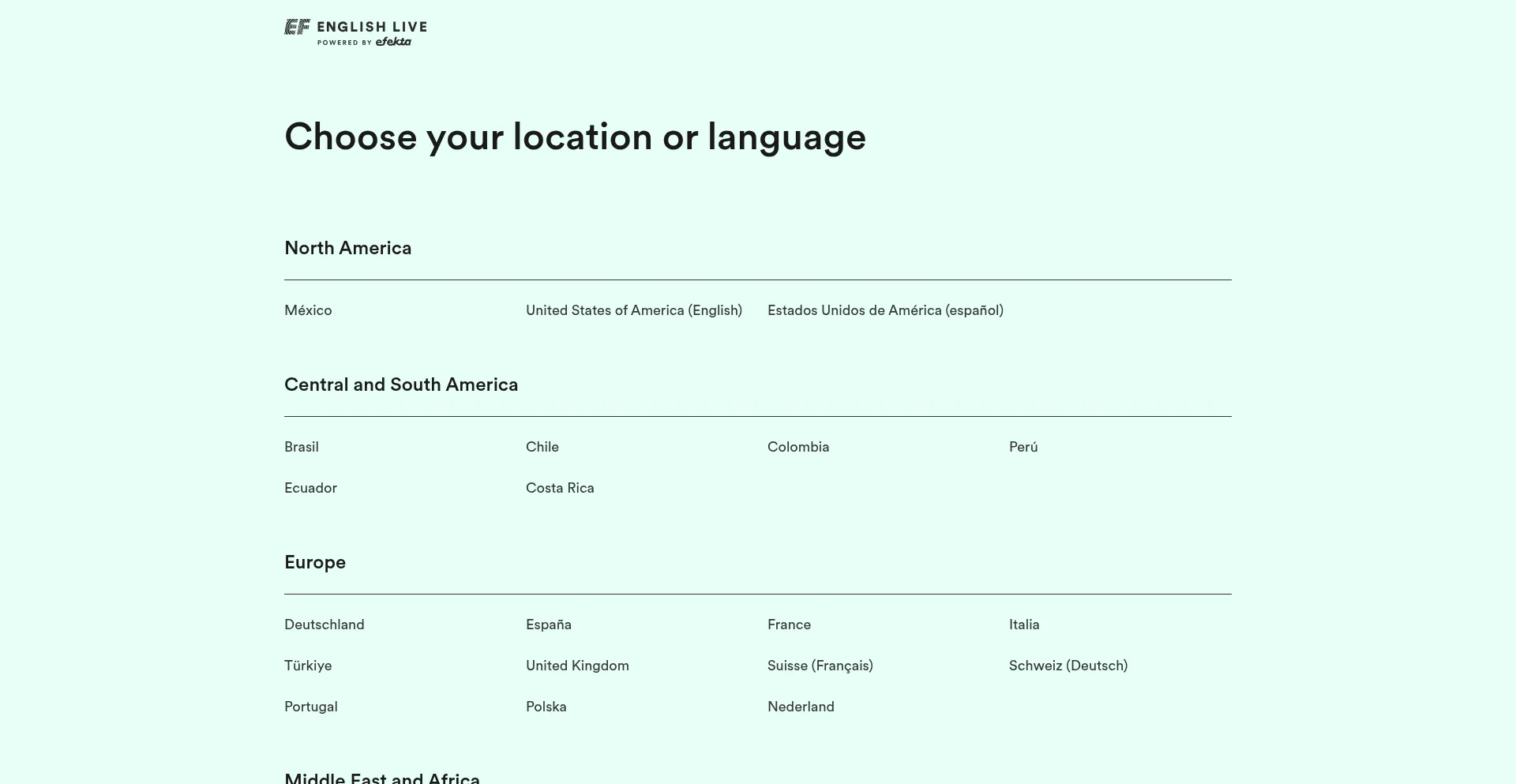The image size is (1516, 784).
Task: Select México location
Action: pos(308,310)
